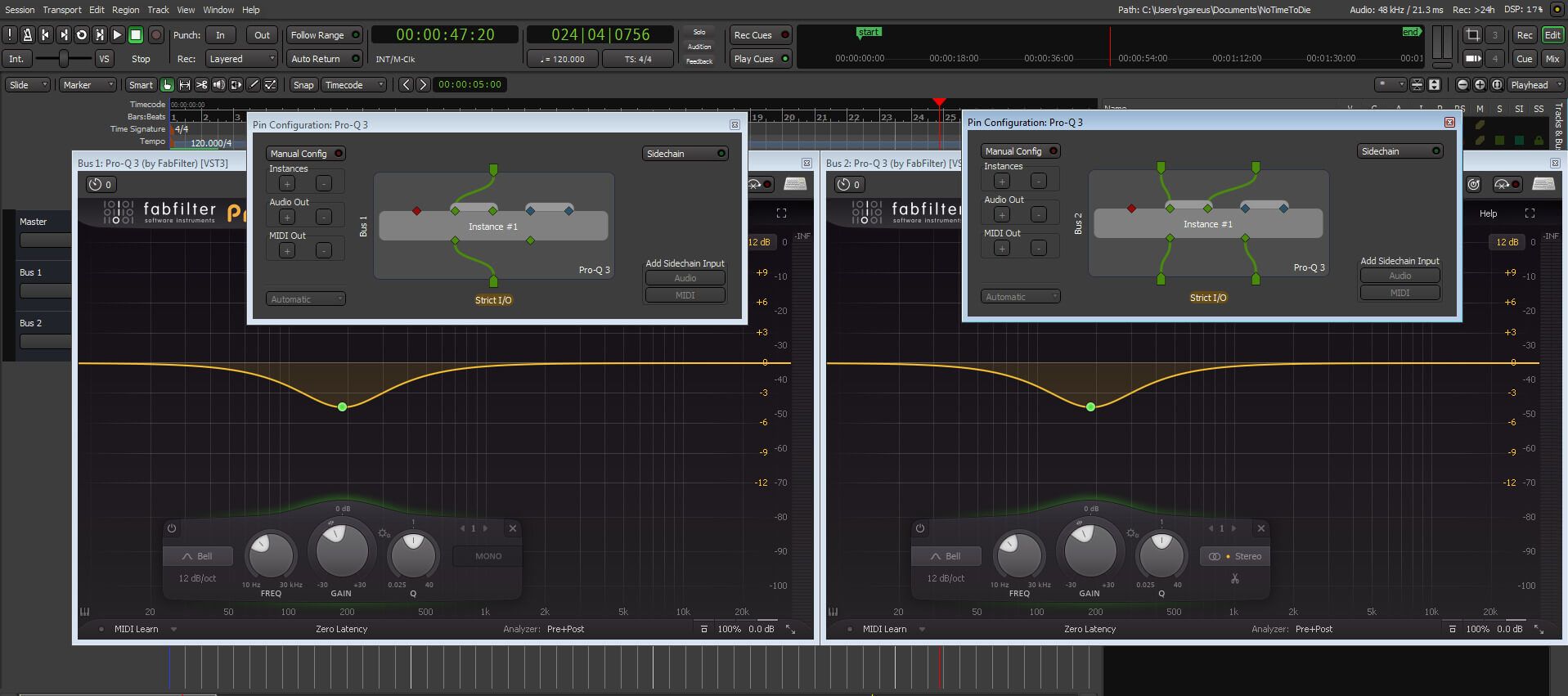
Task: Open the Session menu
Action: 20,10
